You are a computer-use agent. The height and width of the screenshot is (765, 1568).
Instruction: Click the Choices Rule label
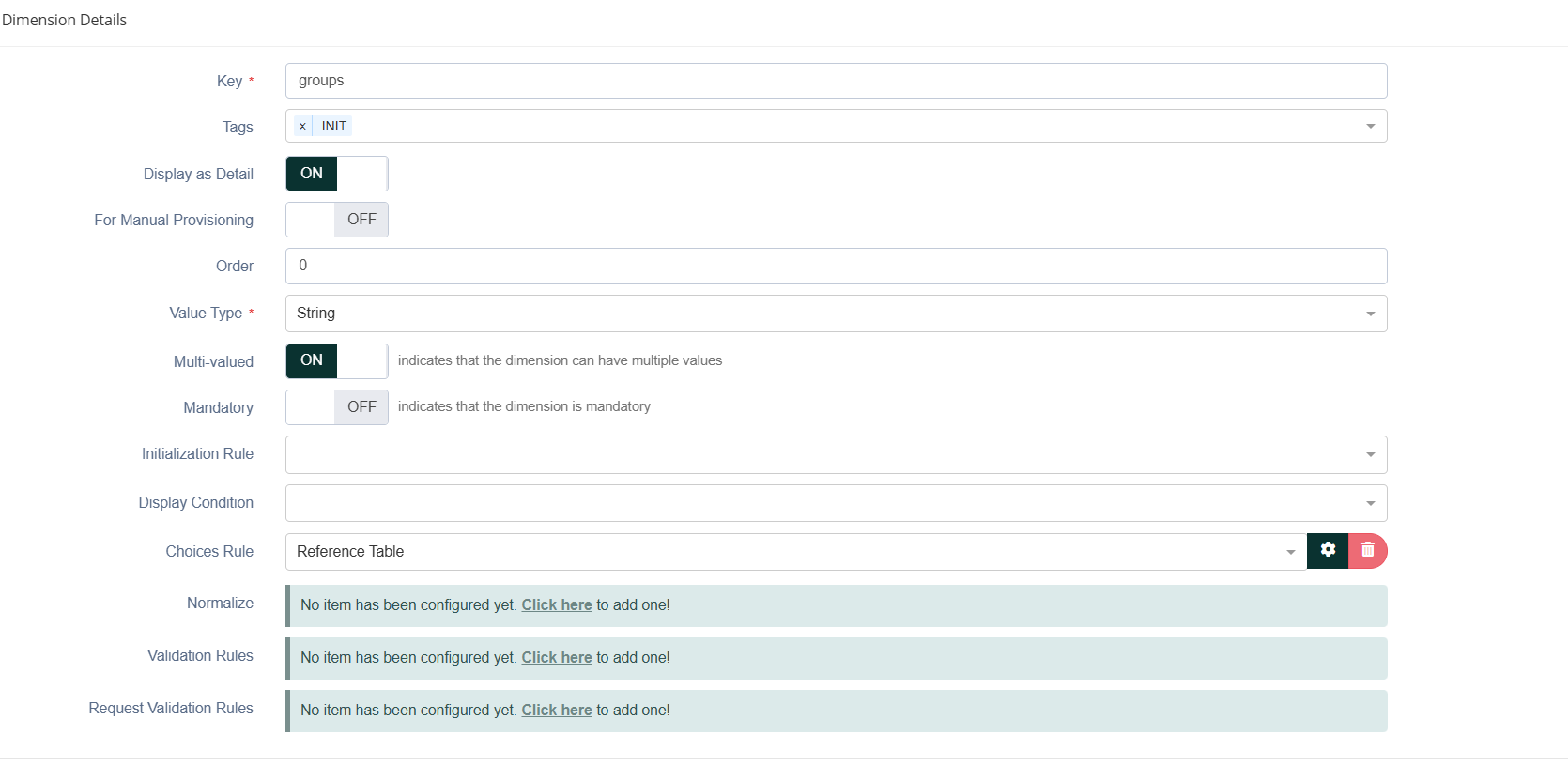coord(209,551)
